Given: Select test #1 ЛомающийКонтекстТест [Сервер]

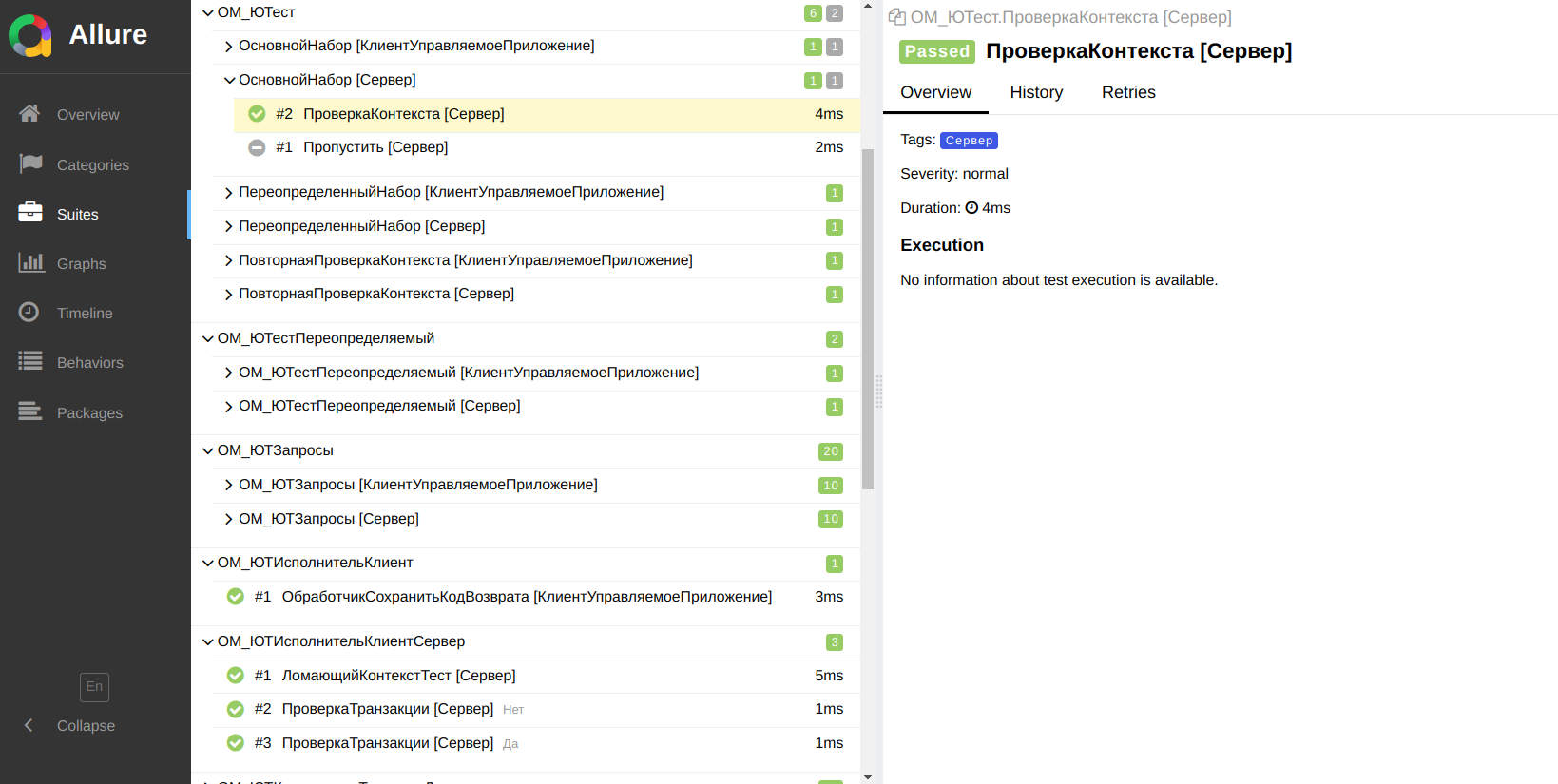Looking at the screenshot, I should tap(536, 676).
